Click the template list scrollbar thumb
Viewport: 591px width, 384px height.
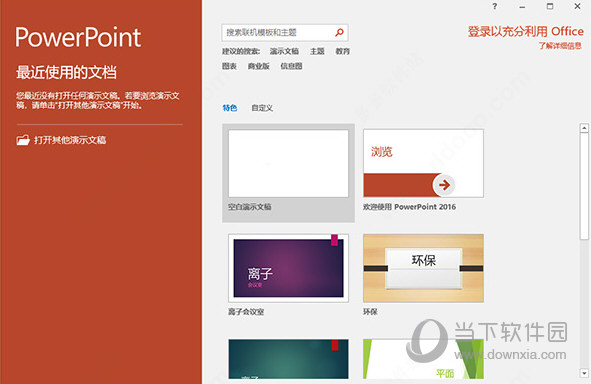584,186
